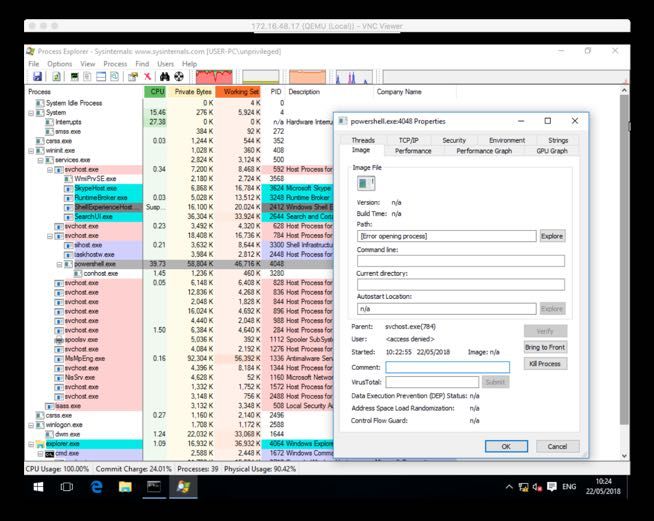Viewport: 654px width, 521px height.
Task: Collapse the explorer.exe tree node
Action: tap(31, 444)
